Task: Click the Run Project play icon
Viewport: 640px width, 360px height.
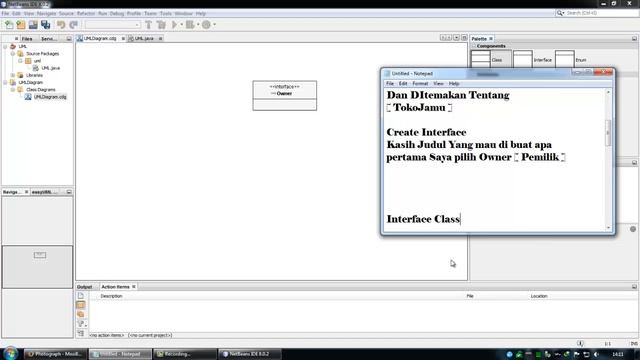Action: (x=175, y=25)
